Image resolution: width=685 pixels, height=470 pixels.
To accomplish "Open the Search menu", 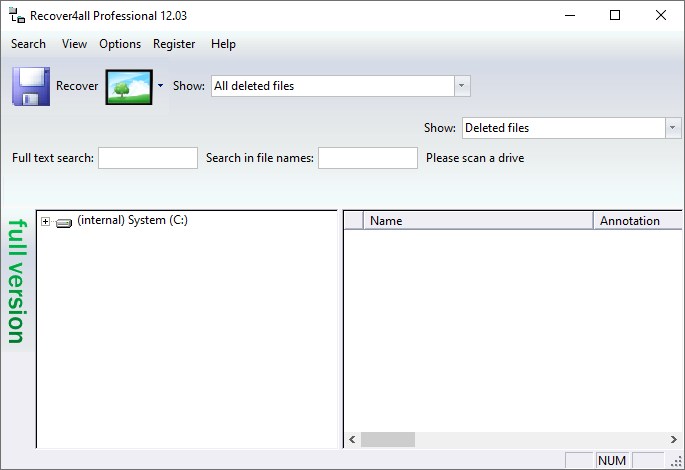I will tap(28, 44).
